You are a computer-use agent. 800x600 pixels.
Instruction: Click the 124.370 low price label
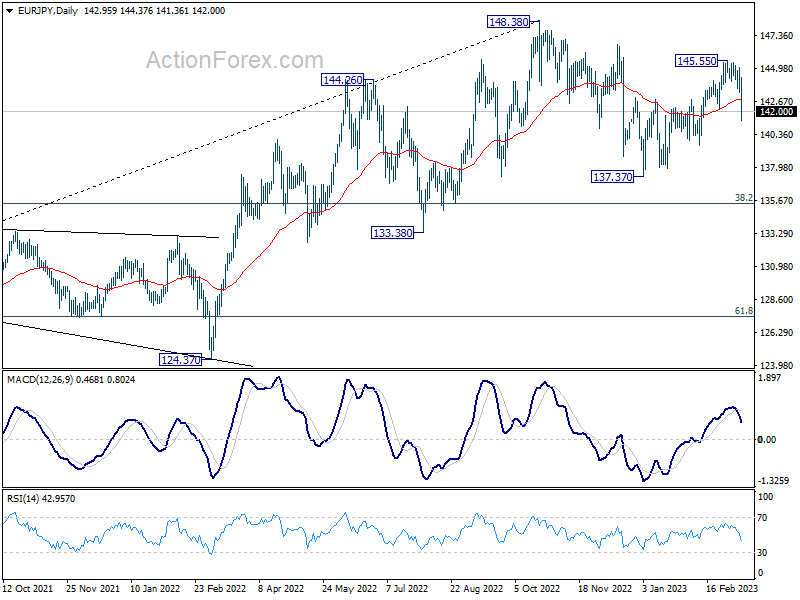(181, 360)
